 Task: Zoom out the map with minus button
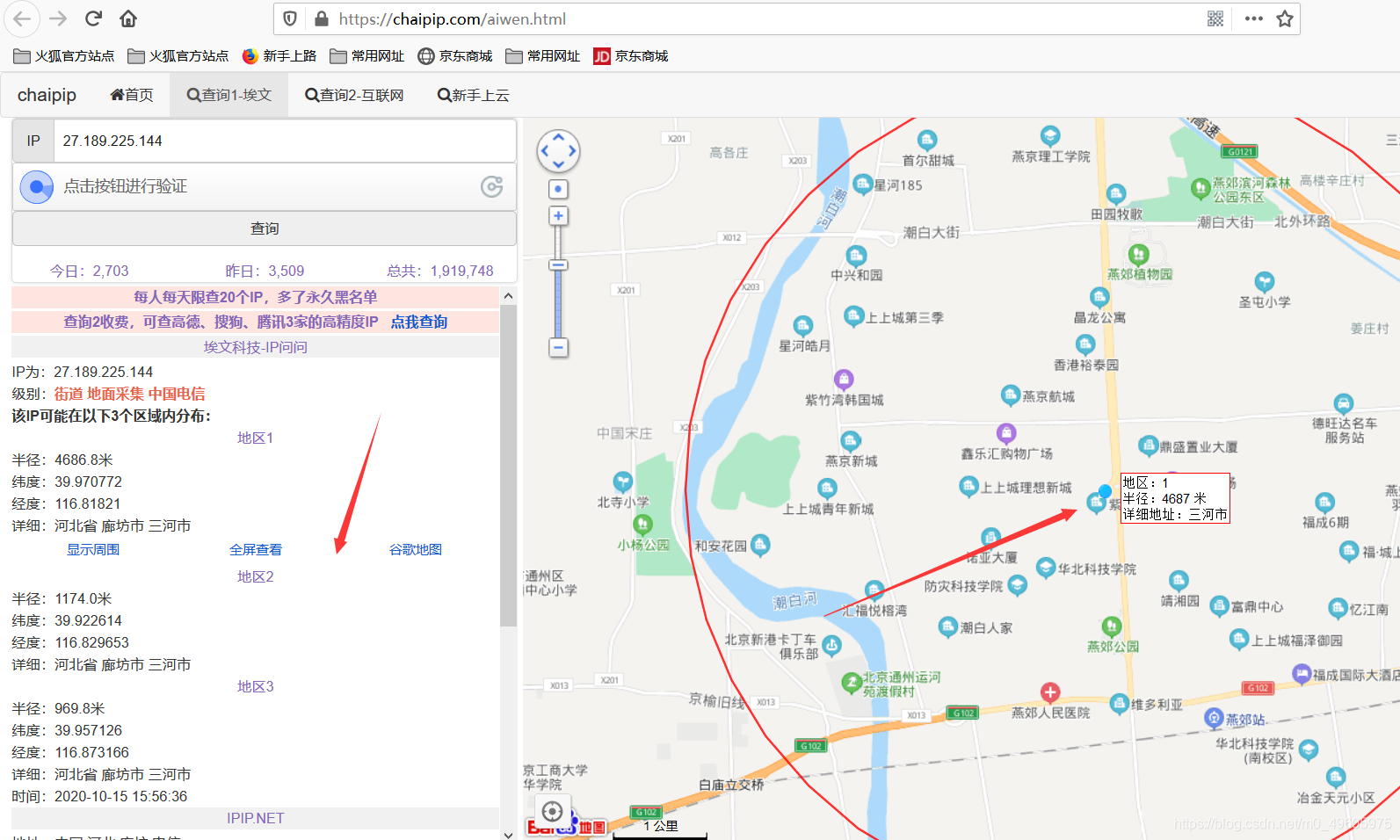[x=558, y=347]
